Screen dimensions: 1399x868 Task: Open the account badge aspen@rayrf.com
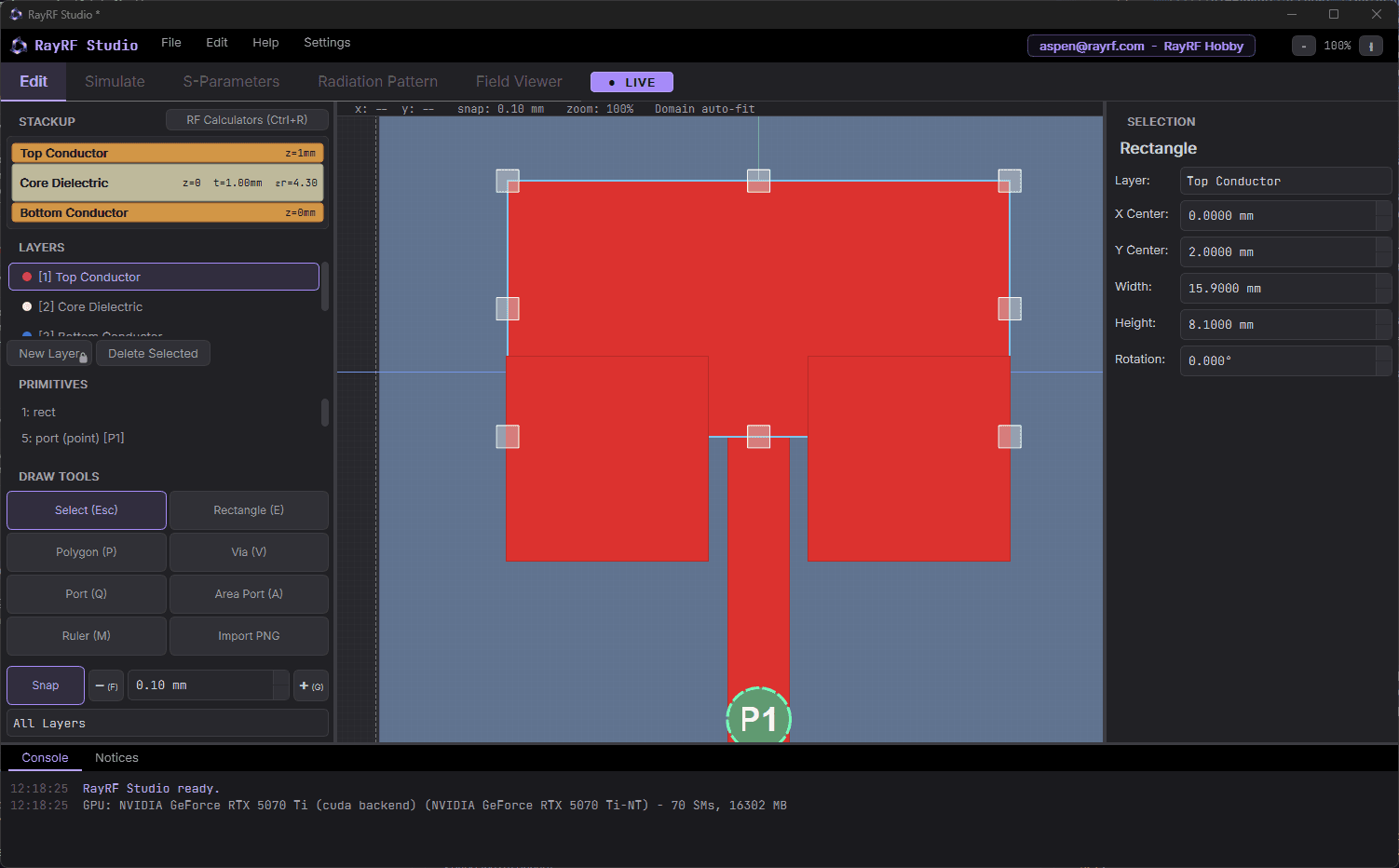coord(1141,46)
